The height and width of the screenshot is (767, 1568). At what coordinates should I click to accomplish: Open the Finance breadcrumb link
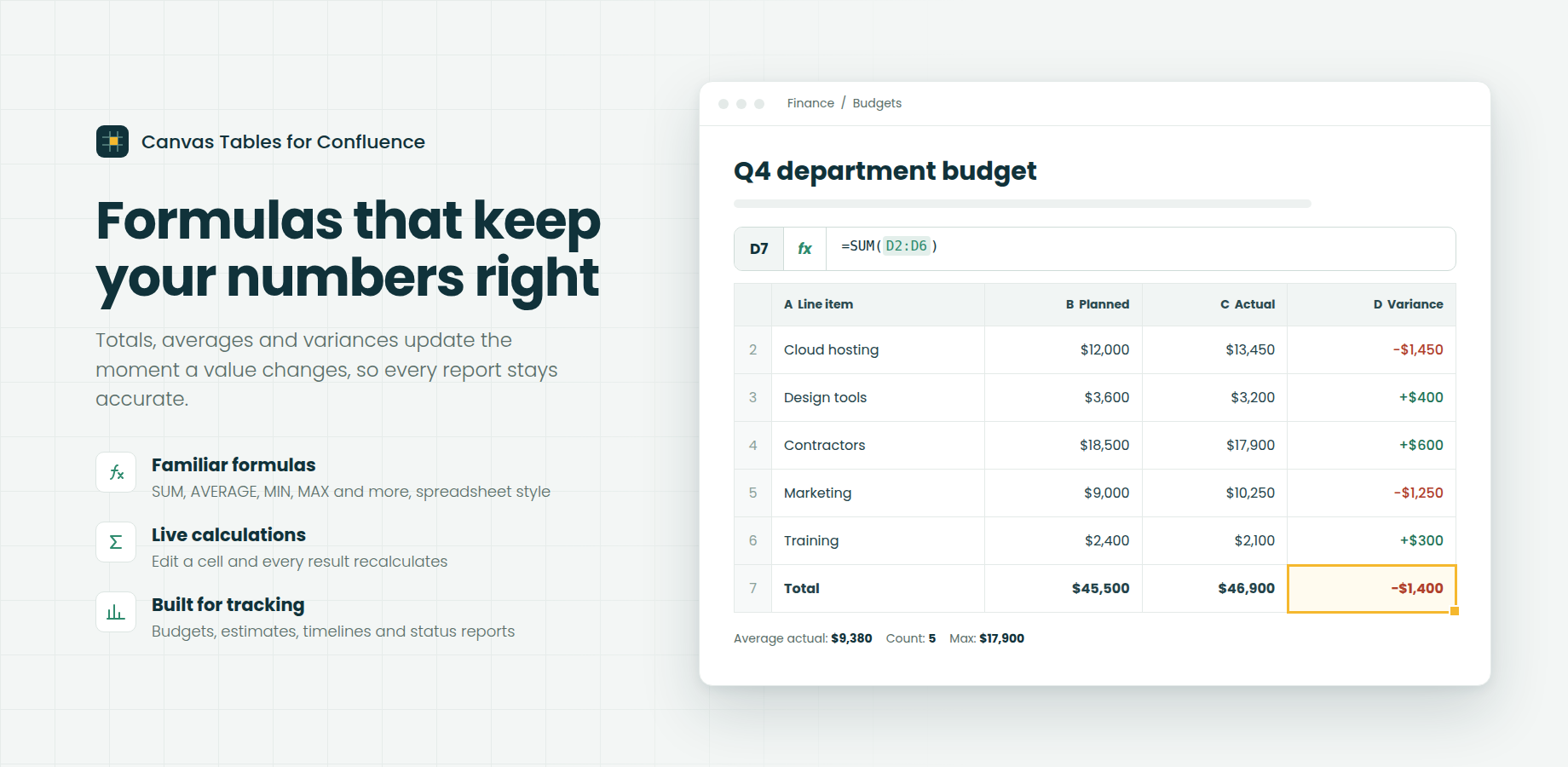810,103
